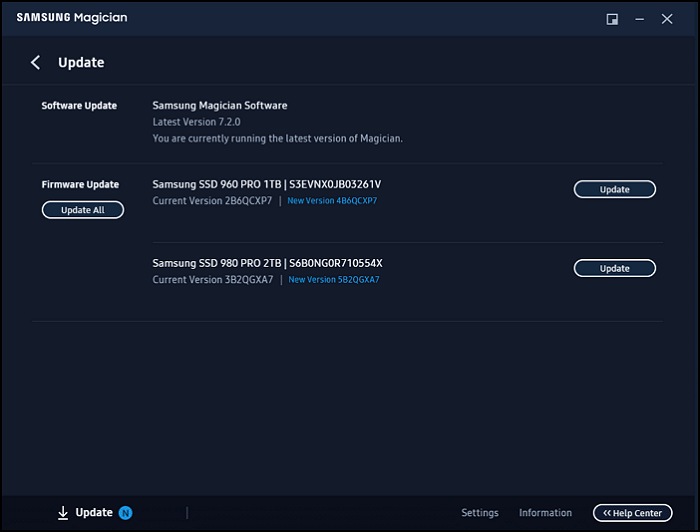Viewport: 700px width, 532px height.
Task: Go back using the left arrow icon
Action: click(x=35, y=62)
